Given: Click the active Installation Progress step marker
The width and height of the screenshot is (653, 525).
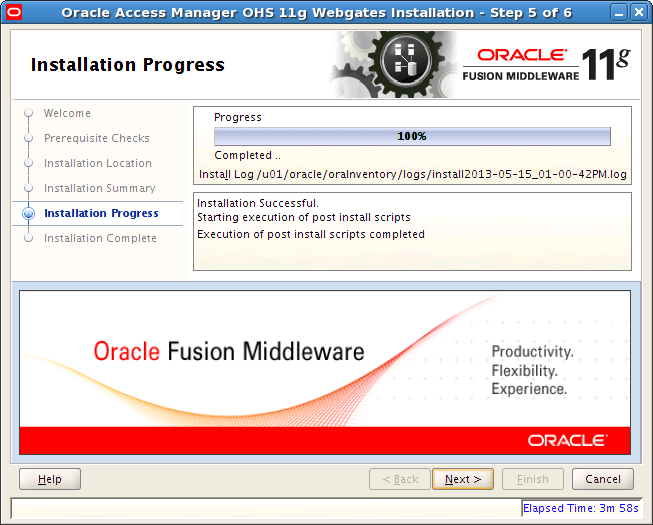Looking at the screenshot, I should tap(28, 213).
